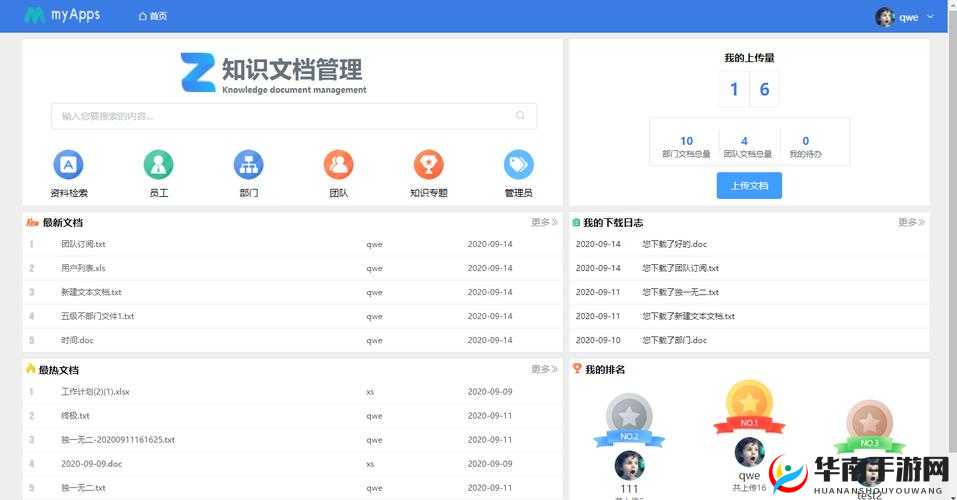The image size is (957, 500).
Task: Click the NO.1 gold medal icon
Action: [x=749, y=407]
